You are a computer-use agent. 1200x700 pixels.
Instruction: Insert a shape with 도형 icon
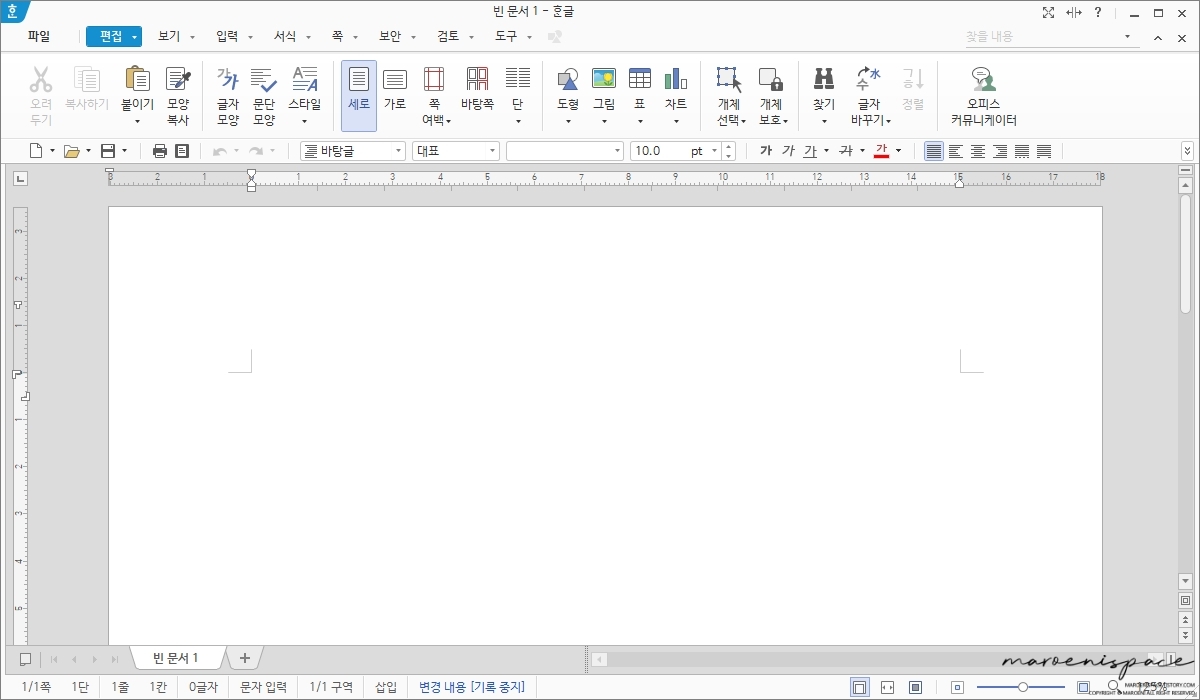568,80
